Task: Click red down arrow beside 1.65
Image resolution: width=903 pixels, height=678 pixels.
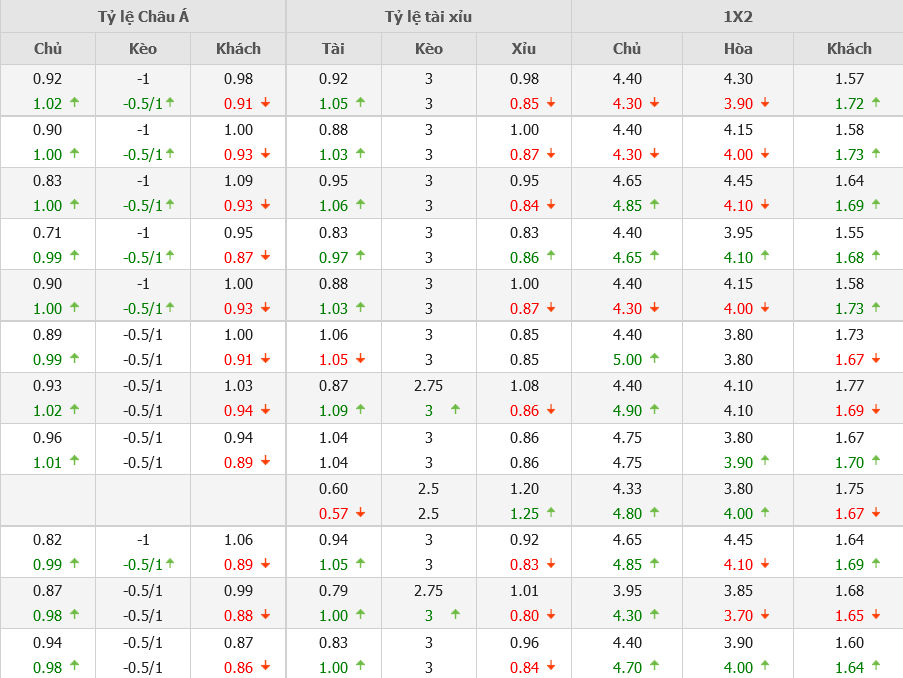Action: pyautogui.click(x=876, y=615)
